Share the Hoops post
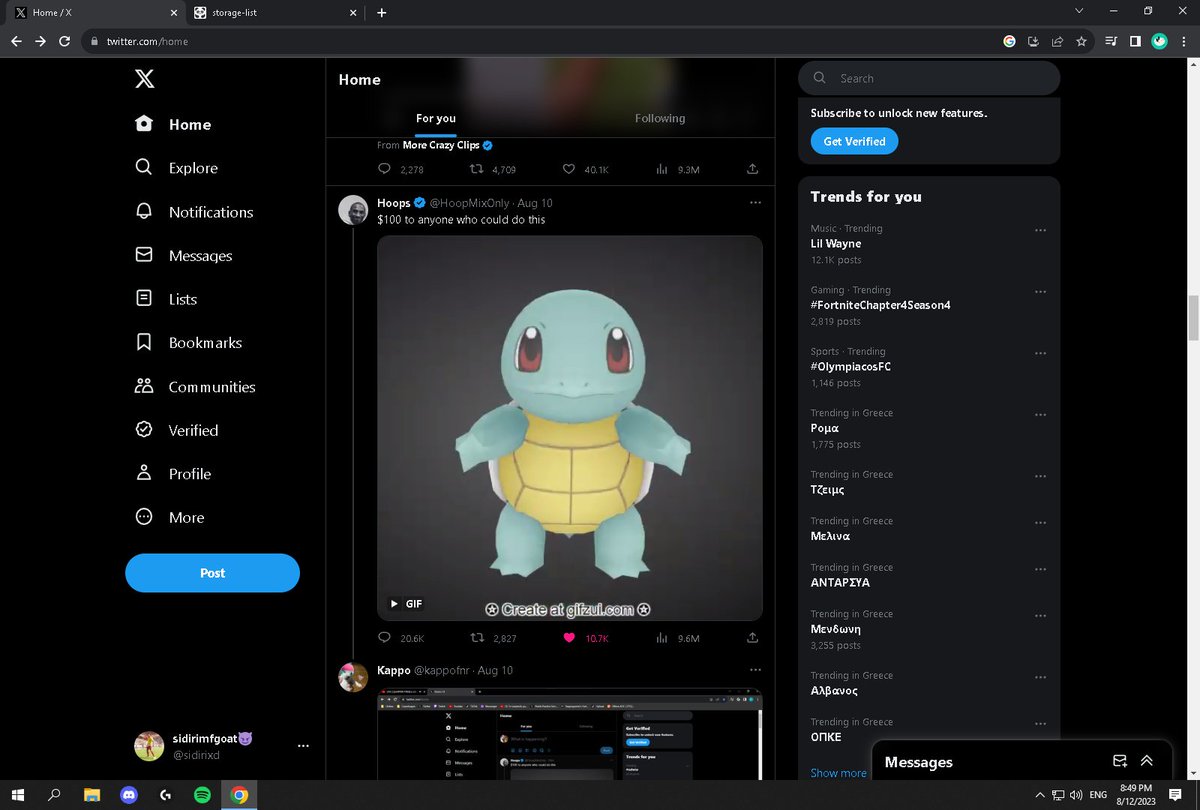1200x810 pixels. tap(752, 638)
